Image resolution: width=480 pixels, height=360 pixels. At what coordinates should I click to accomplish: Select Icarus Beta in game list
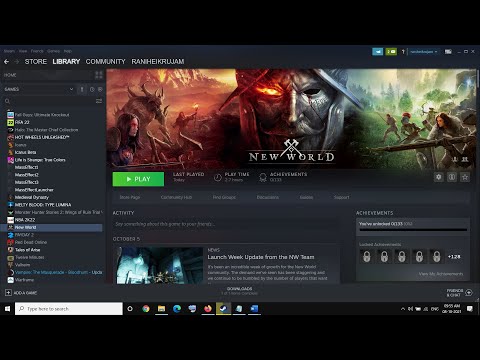[x=25, y=152]
